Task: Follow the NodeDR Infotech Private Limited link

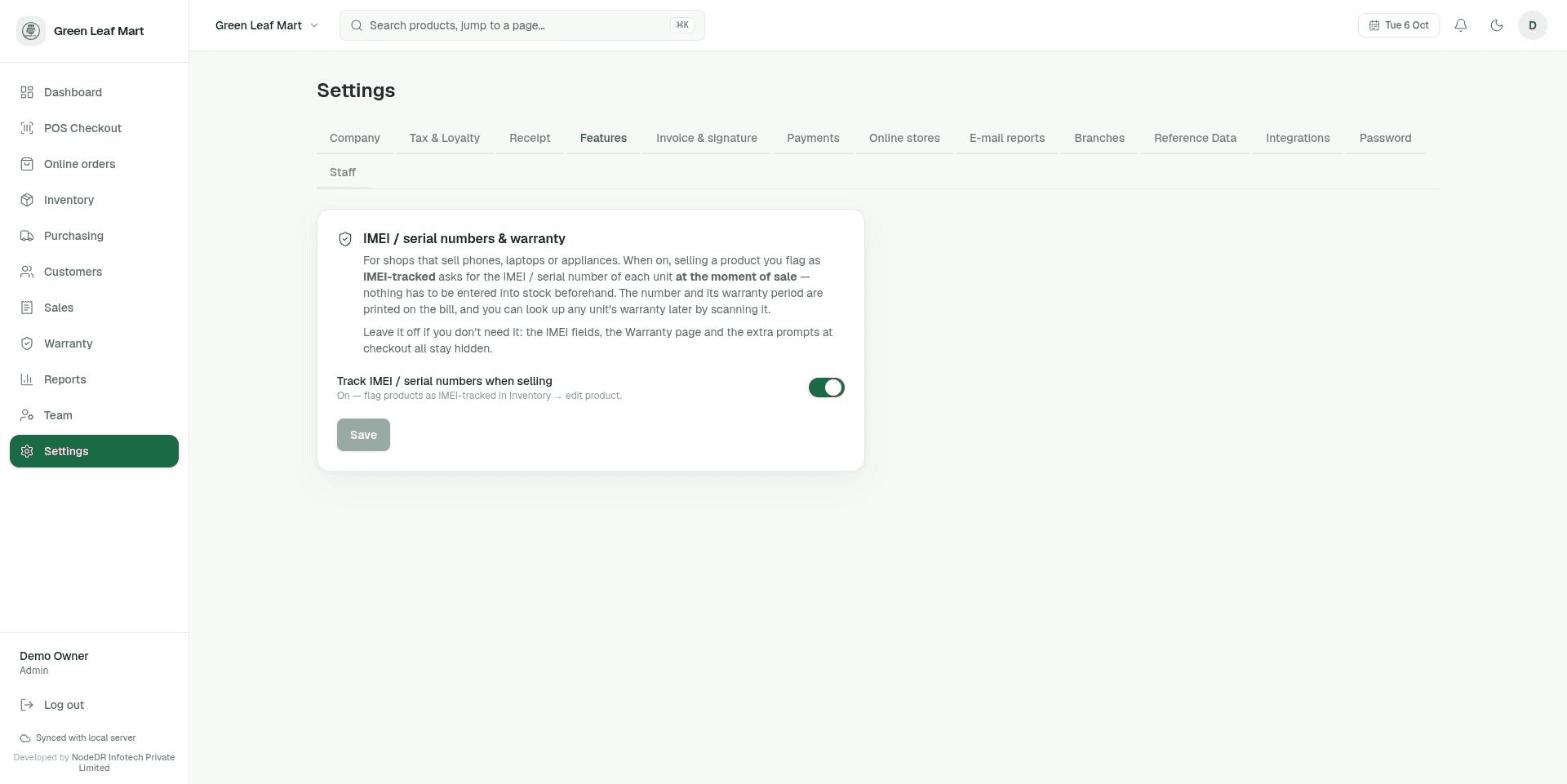Action: [123, 762]
